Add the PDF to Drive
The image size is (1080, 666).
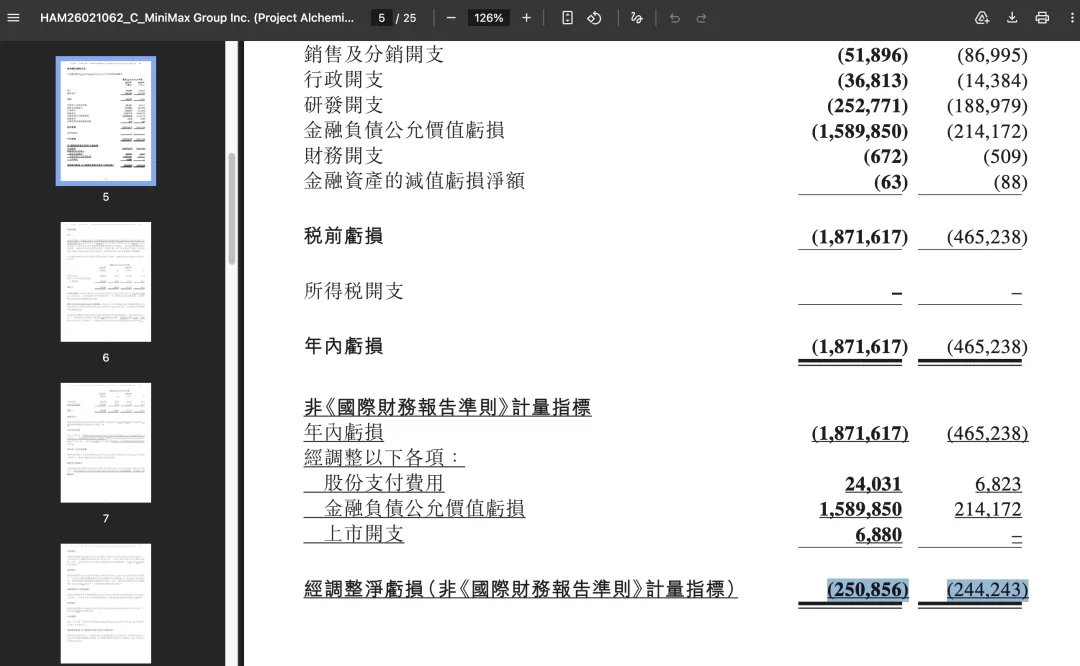(x=982, y=17)
